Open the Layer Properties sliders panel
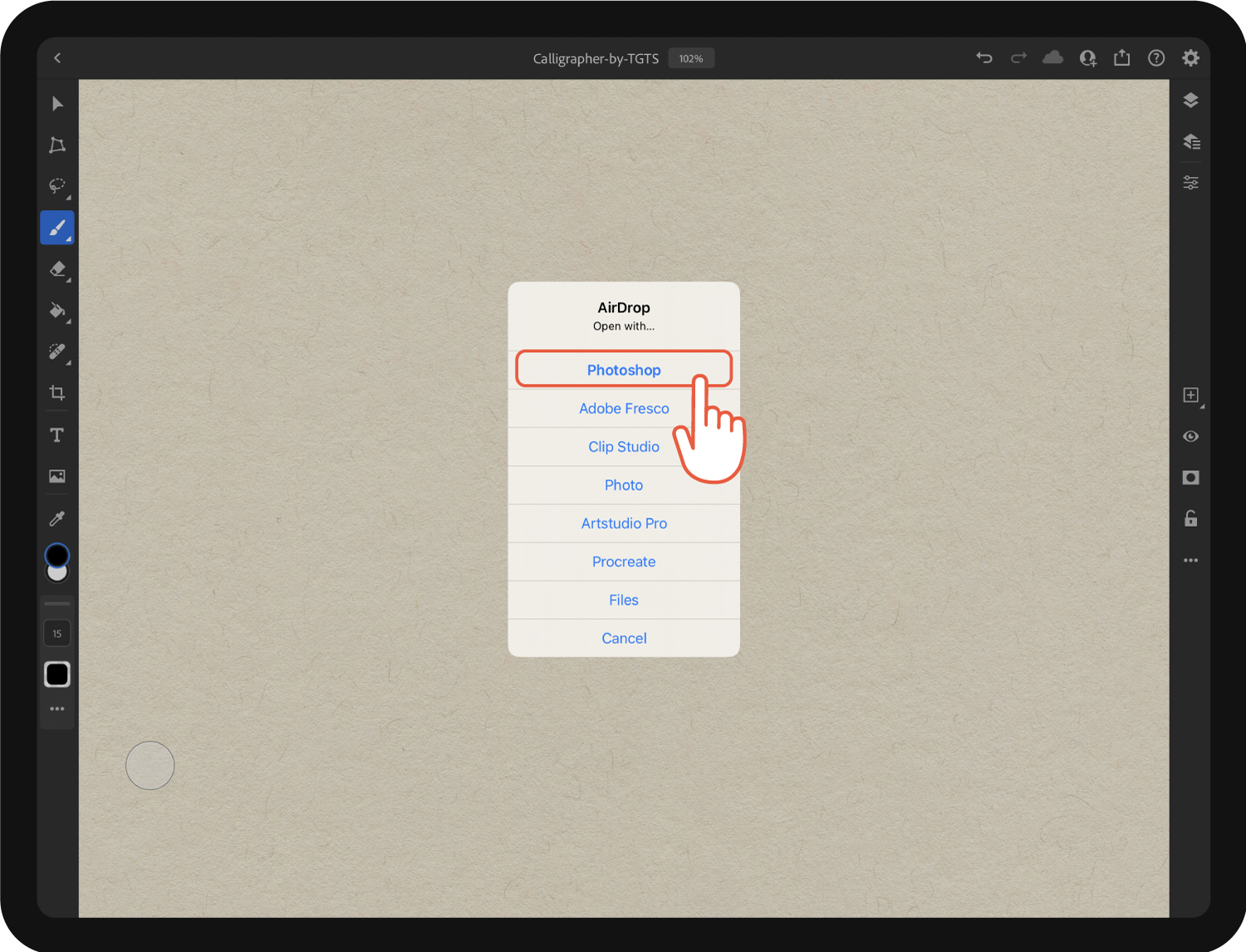Screen dimensions: 1246x952 point(1190,183)
